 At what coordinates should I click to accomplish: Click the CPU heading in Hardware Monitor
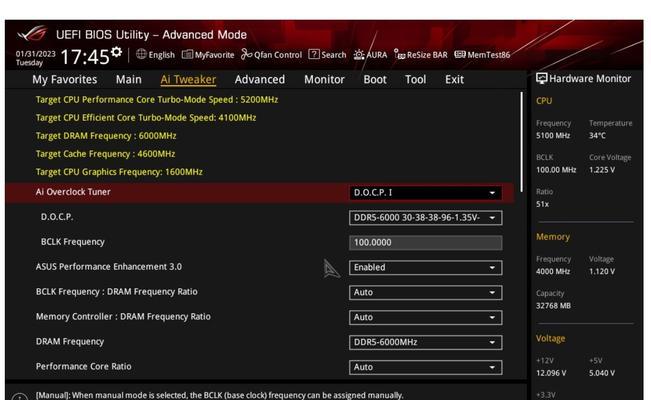544,101
